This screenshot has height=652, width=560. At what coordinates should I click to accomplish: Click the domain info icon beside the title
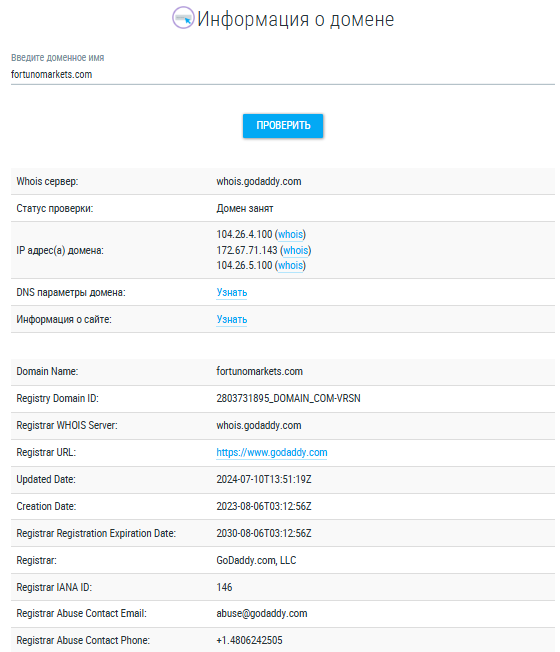click(183, 18)
